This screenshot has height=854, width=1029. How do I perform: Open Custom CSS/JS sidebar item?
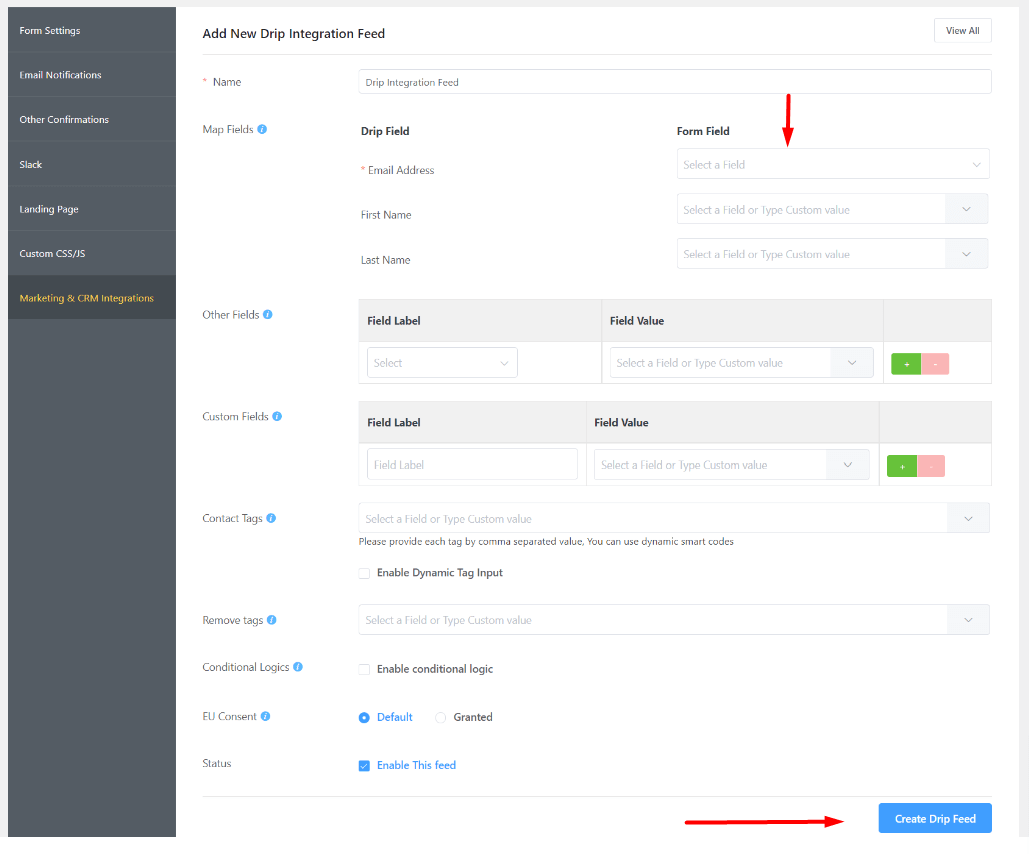click(x=92, y=253)
